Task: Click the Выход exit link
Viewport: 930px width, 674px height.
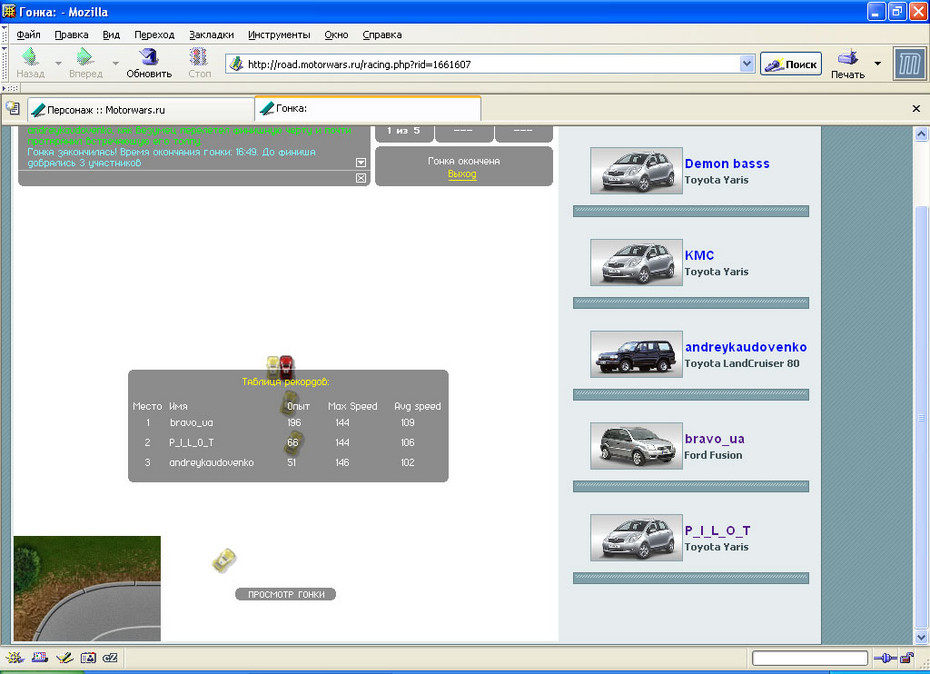Action: tap(462, 174)
